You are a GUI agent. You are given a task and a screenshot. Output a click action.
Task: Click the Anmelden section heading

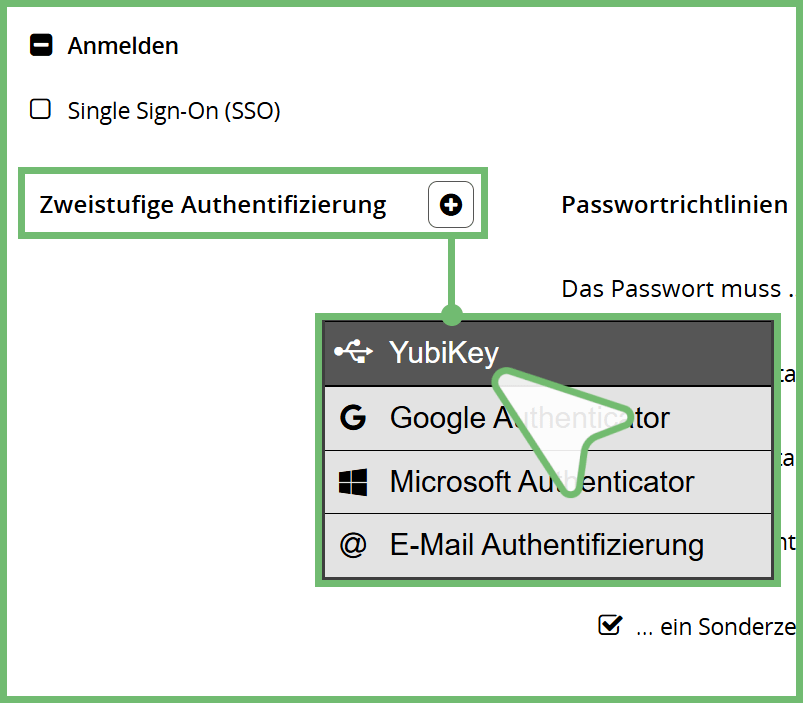(123, 46)
